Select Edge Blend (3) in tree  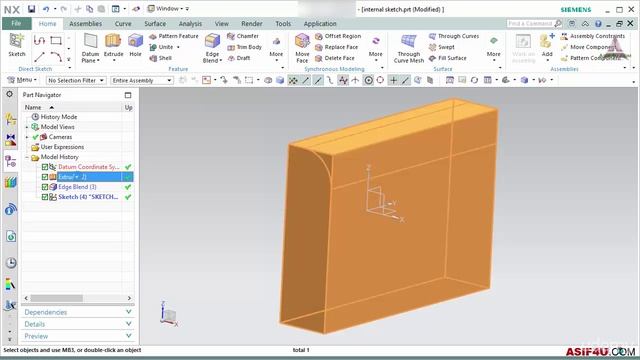pos(77,187)
